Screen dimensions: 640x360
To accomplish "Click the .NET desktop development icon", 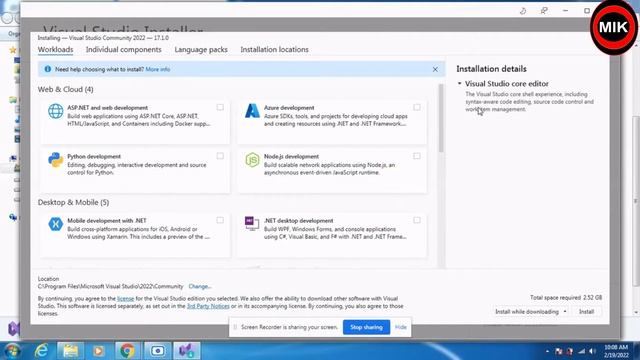I will (x=252, y=223).
